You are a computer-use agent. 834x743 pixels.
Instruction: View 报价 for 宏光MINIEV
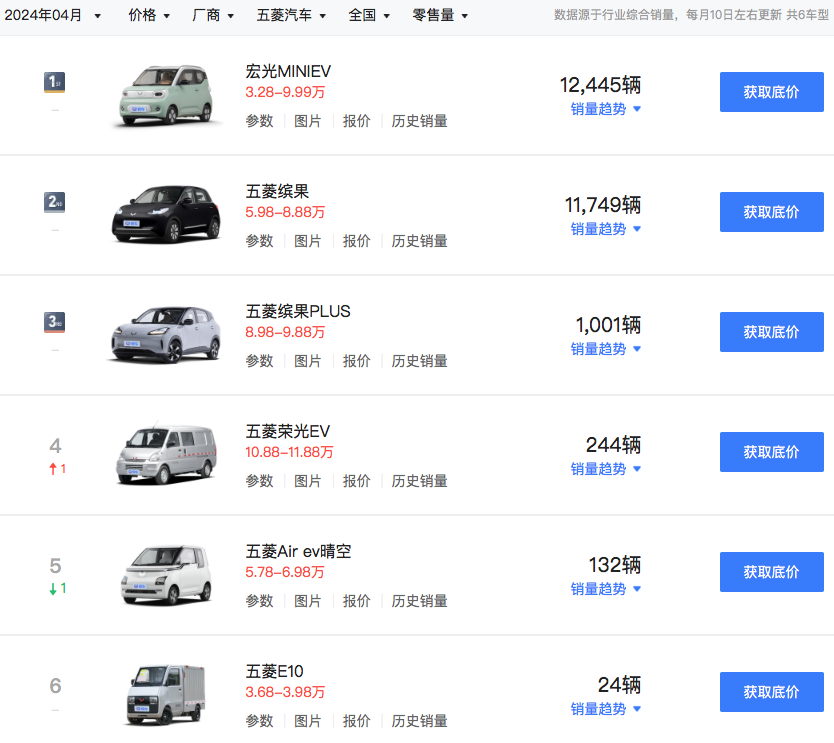357,121
